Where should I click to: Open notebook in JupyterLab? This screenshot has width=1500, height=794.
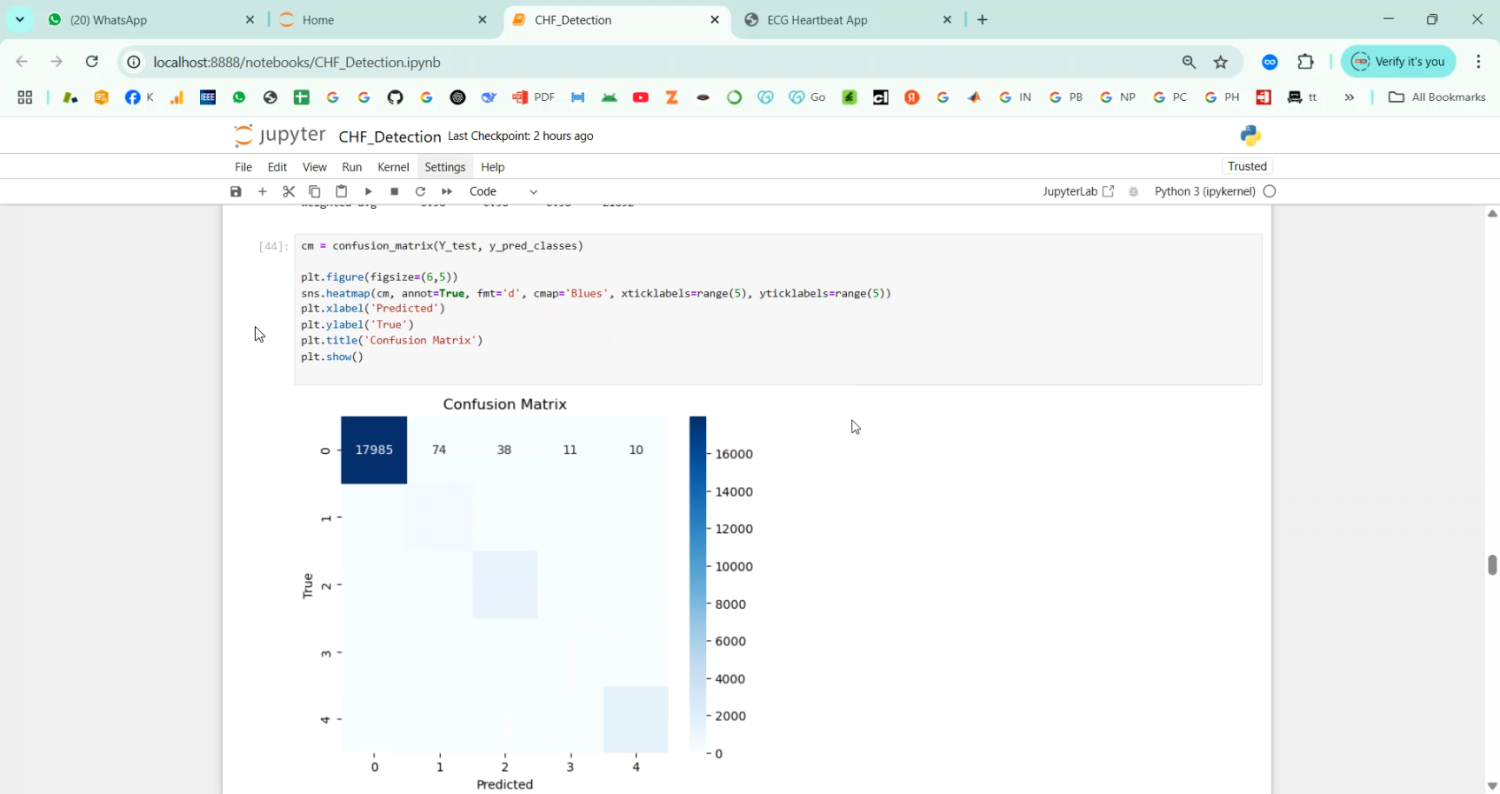click(x=1077, y=191)
